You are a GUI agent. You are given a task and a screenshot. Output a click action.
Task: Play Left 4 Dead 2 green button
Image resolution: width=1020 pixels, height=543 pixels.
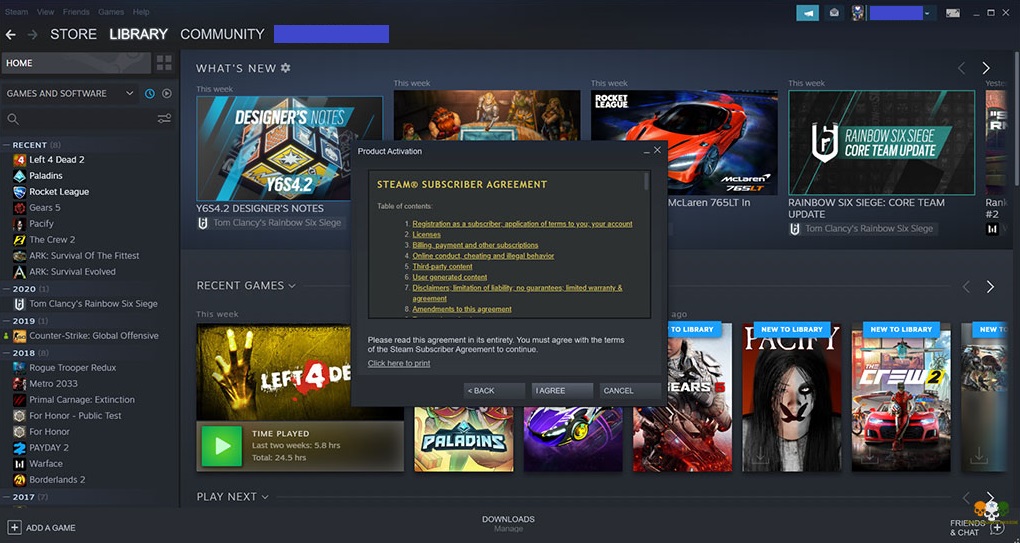[222, 446]
